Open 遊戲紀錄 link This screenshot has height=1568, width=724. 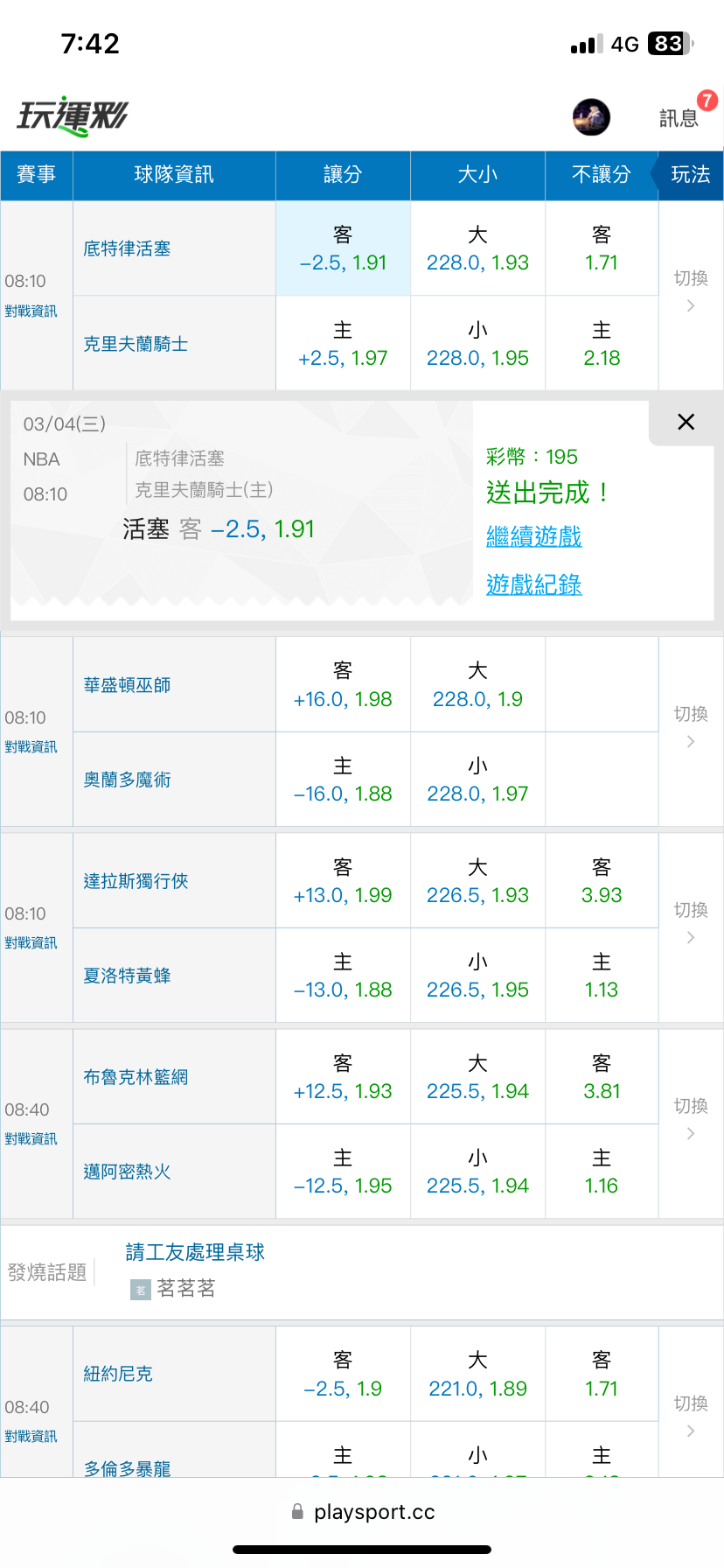[533, 584]
